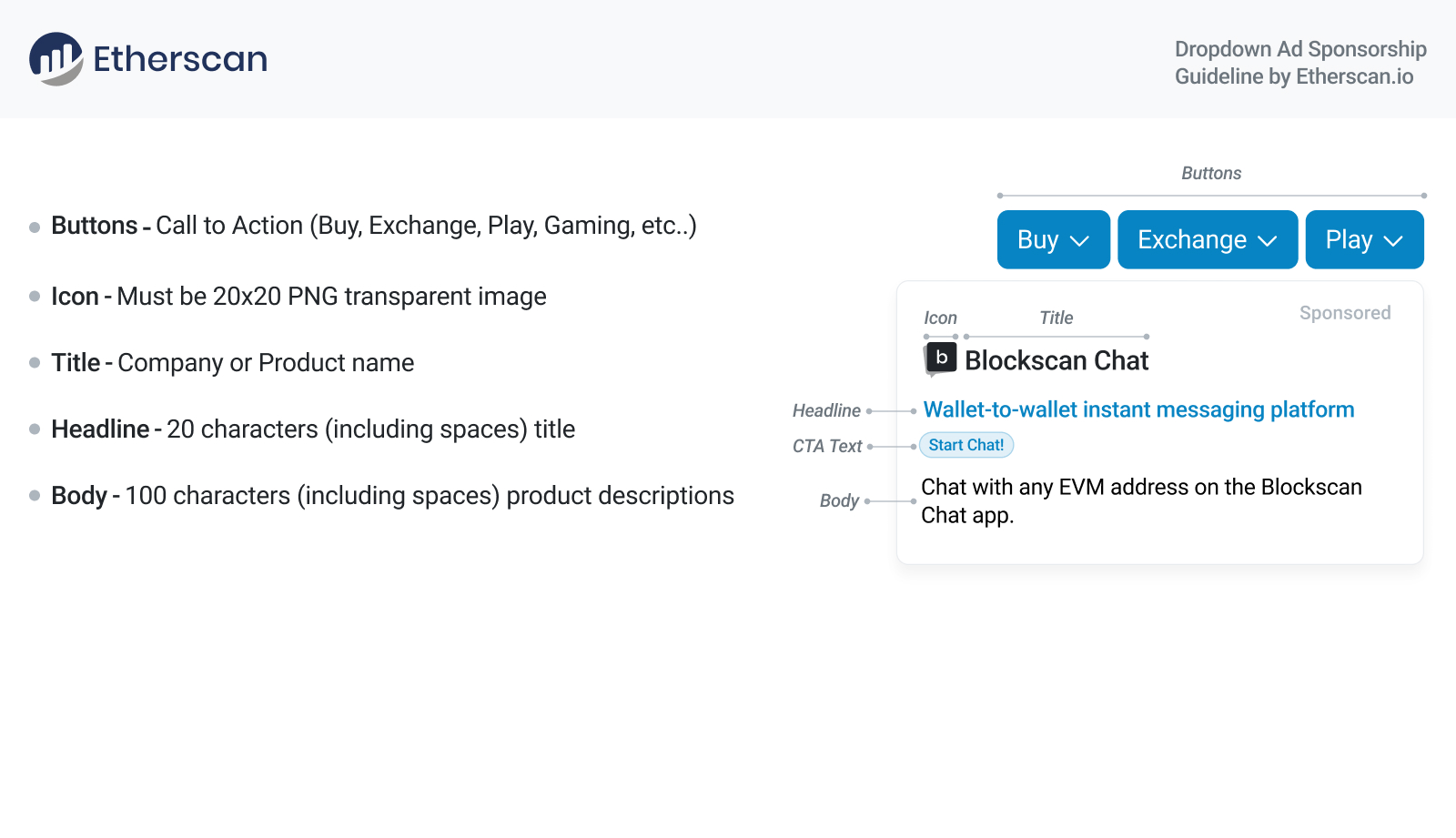This screenshot has height=838, width=1456.
Task: Click the Blockscan Chat title text
Action: 1057,360
